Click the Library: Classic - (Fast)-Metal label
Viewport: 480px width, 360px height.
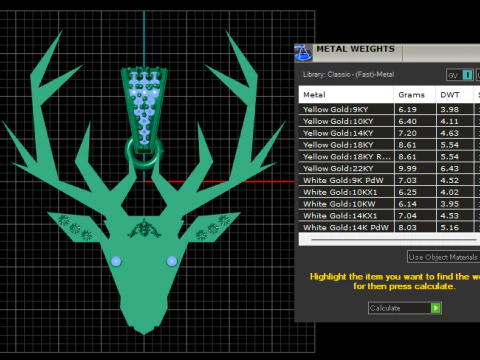(x=348, y=74)
